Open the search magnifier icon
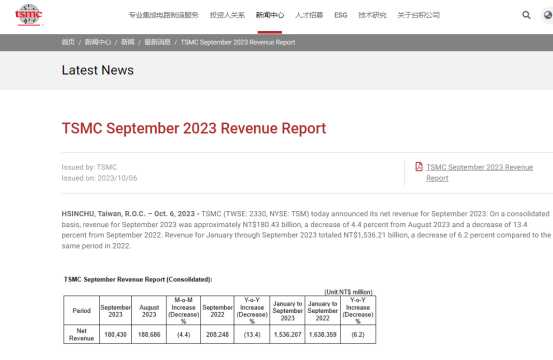 pos(526,15)
